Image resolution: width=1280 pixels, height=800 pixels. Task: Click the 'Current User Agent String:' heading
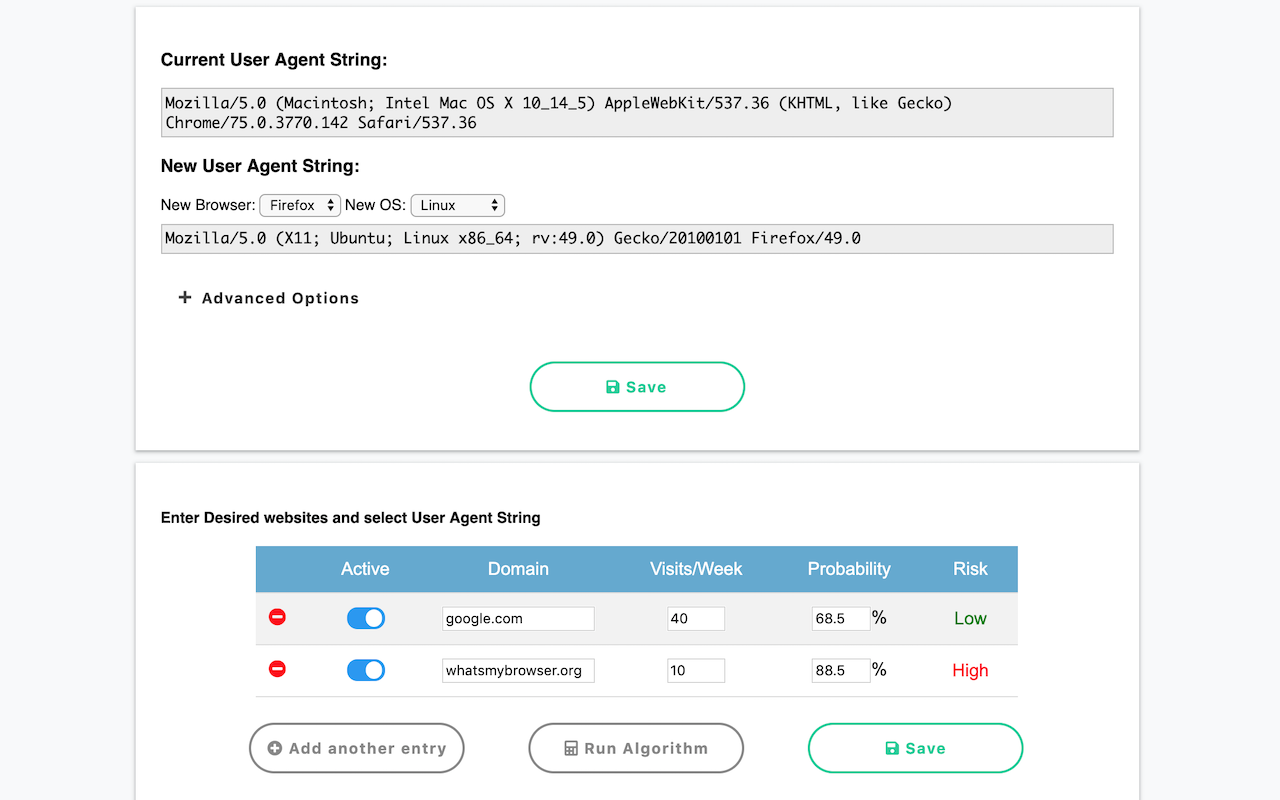coord(274,60)
